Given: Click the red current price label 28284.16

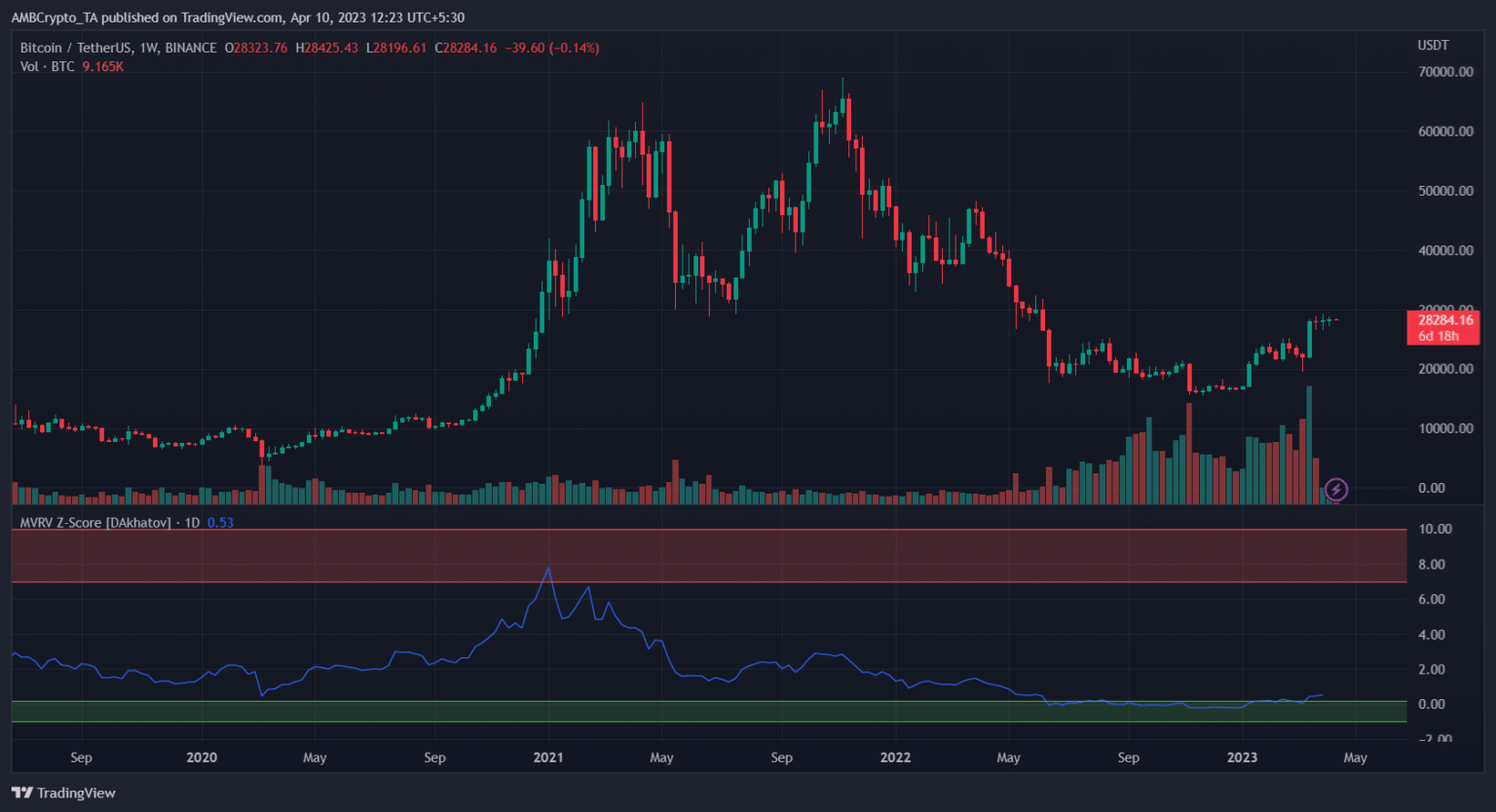Looking at the screenshot, I should click(x=1444, y=320).
